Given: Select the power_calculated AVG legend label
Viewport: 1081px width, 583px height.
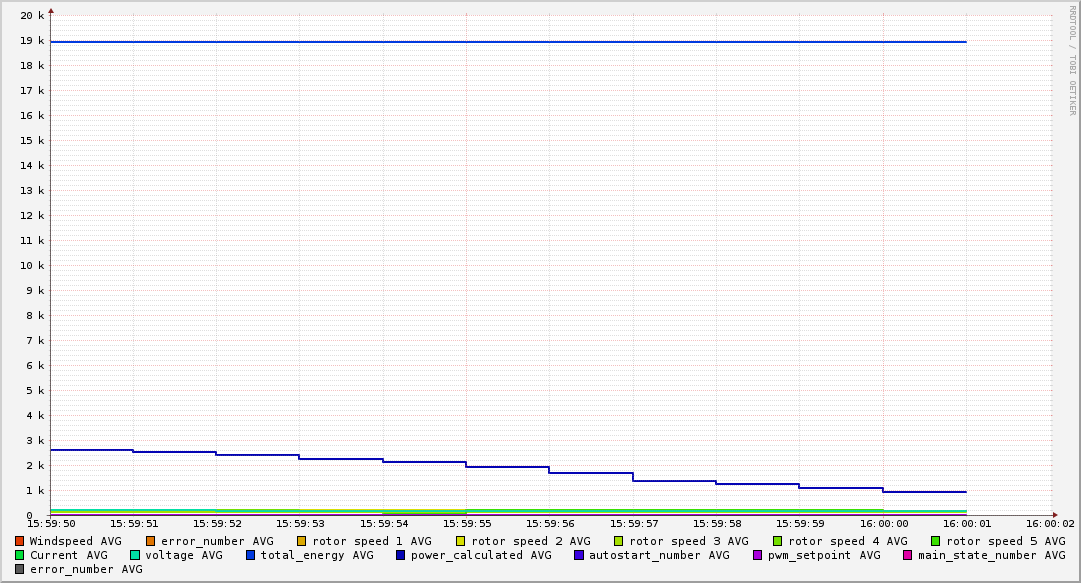Looking at the screenshot, I should 481,555.
